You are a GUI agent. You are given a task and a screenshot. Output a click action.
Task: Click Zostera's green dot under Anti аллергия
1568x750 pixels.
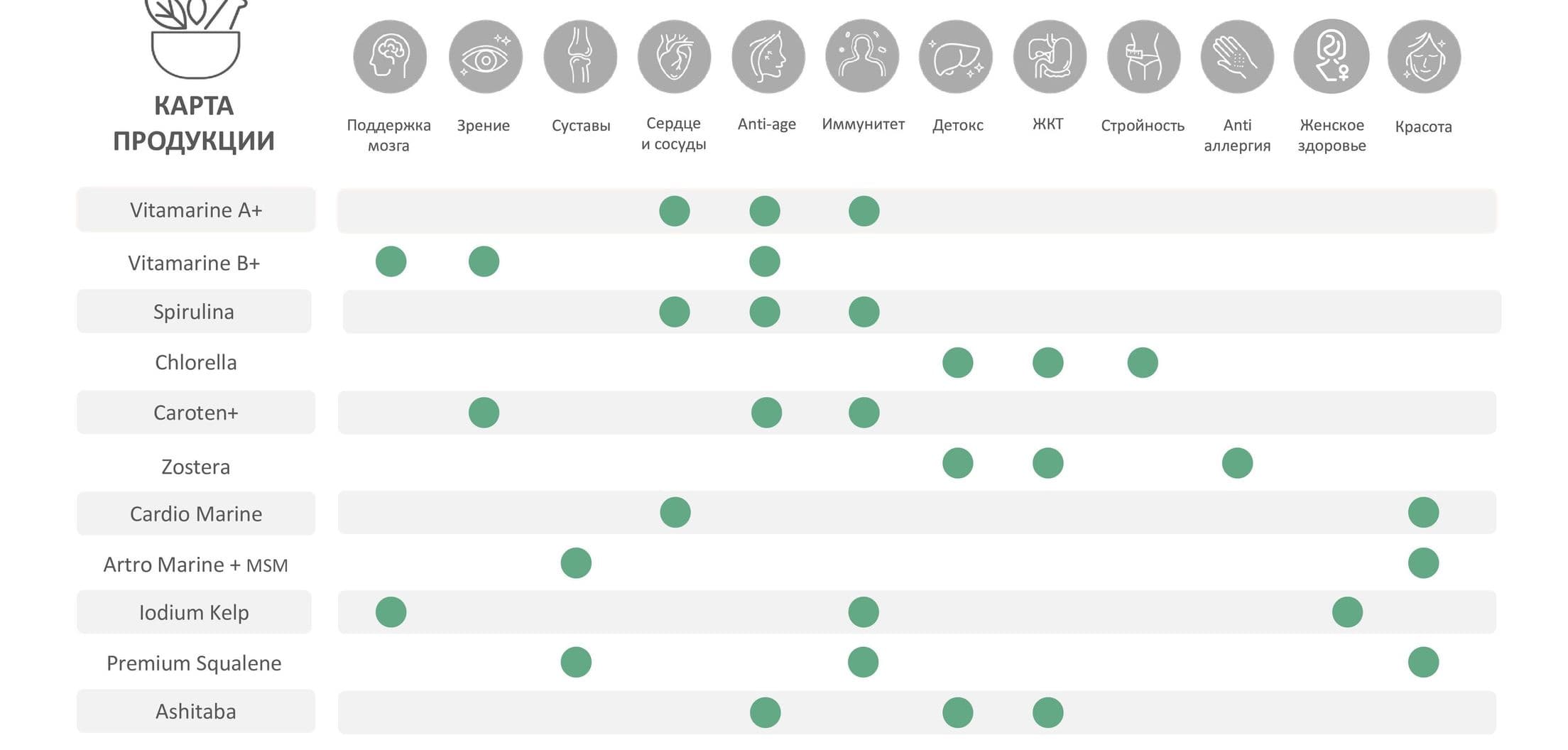click(1238, 463)
